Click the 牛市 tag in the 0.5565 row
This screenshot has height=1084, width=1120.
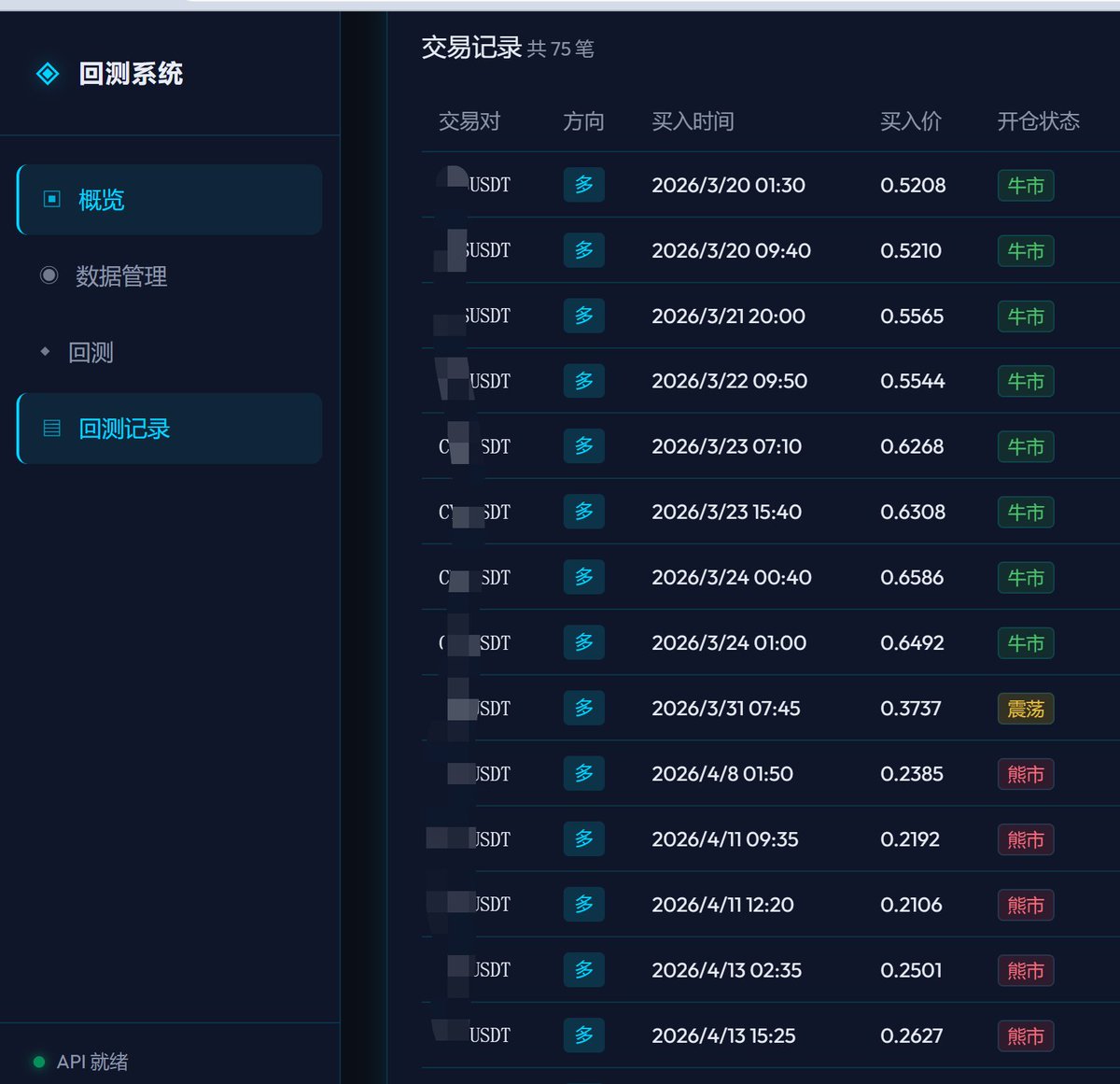[x=1026, y=317]
